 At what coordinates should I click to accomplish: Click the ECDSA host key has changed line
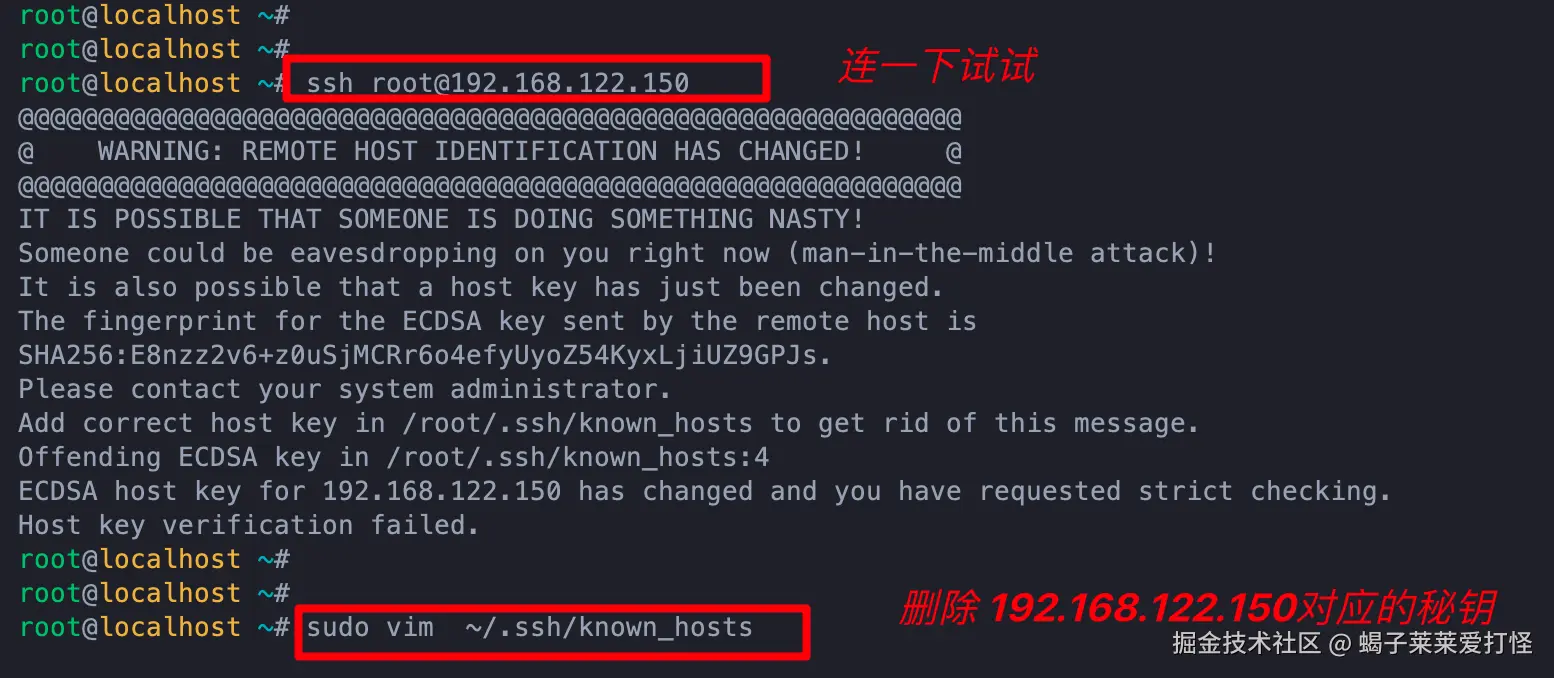point(705,492)
